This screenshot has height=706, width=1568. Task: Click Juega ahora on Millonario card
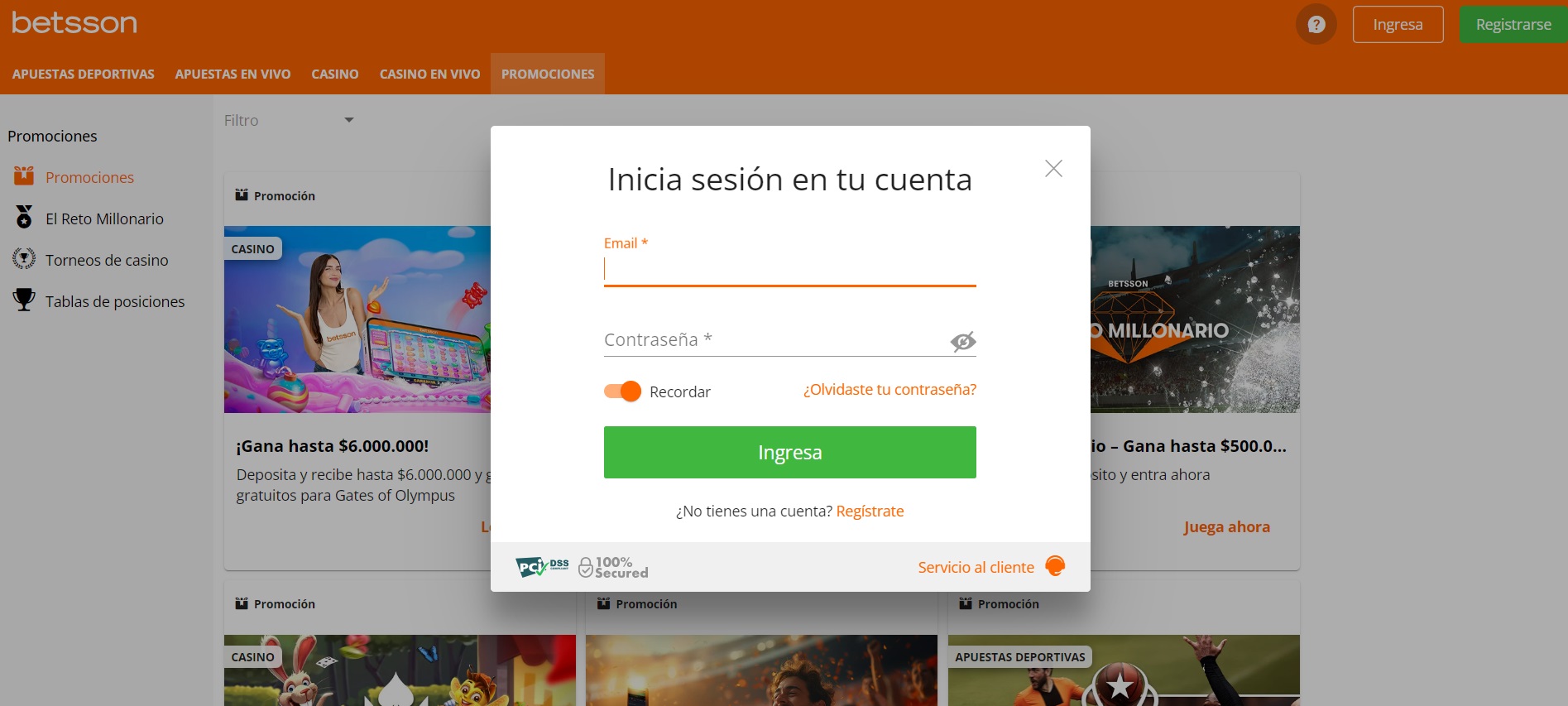coord(1226,527)
